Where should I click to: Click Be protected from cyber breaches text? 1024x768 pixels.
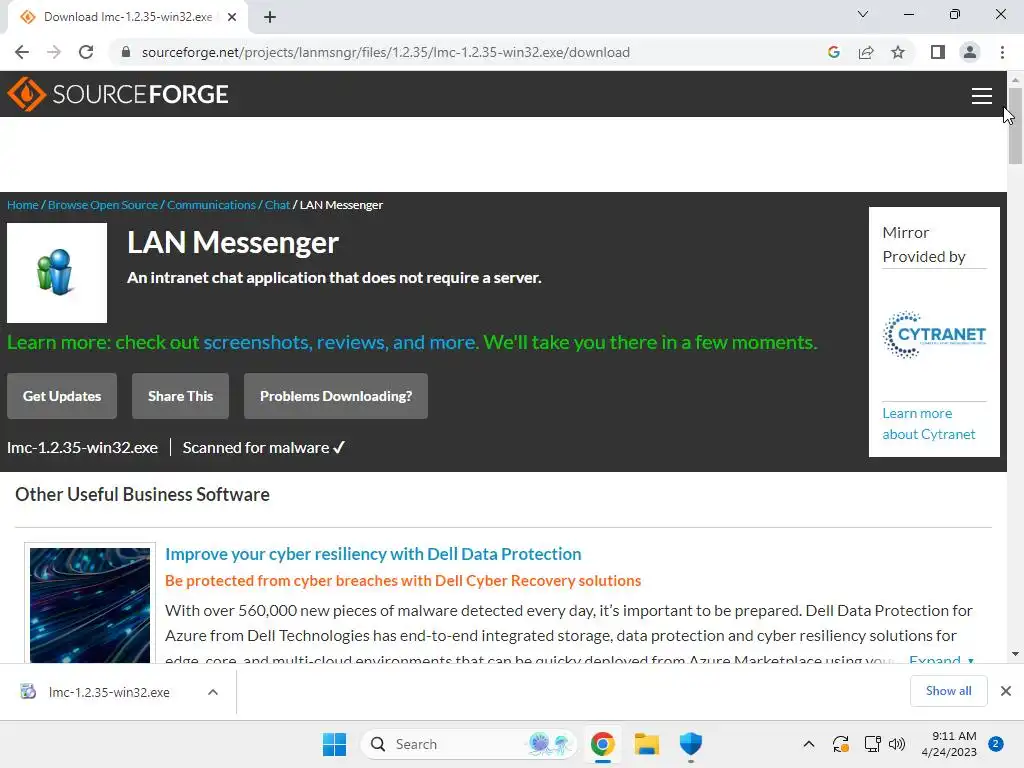pos(403,581)
